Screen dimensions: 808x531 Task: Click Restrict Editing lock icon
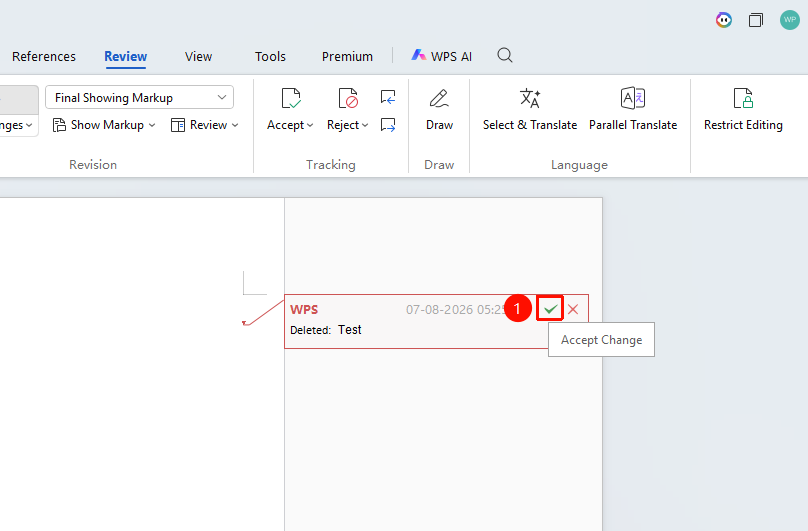pos(743,98)
